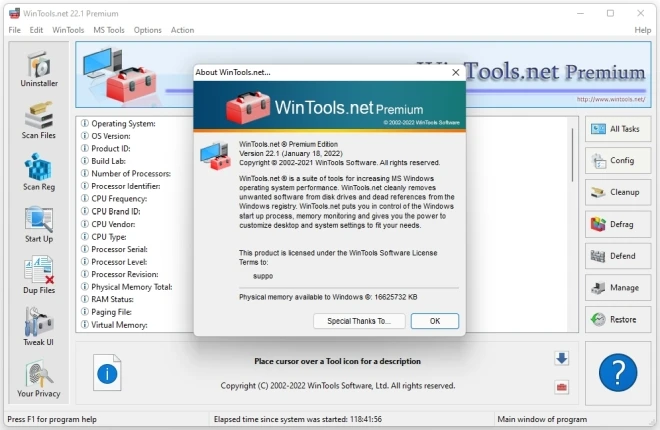Screen dimensions: 660x430
Task: Select the Processor Revision row
Action: pyautogui.click(x=120, y=274)
